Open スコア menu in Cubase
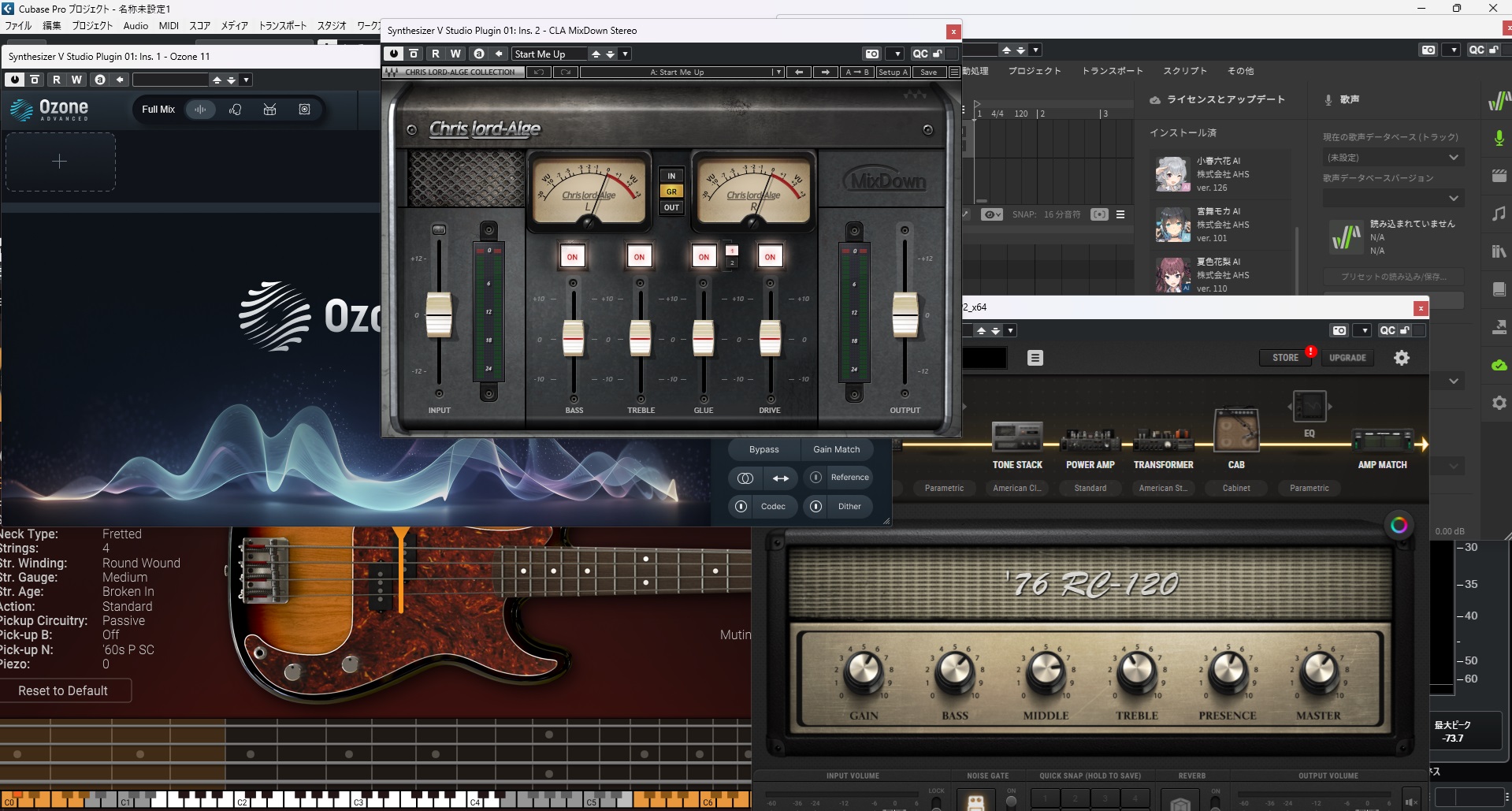The height and width of the screenshot is (811, 1512). (x=199, y=25)
